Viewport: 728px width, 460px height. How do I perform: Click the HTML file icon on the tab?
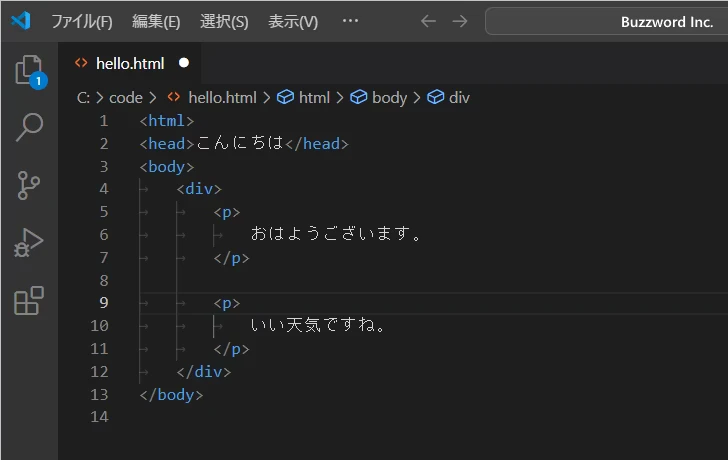81,63
